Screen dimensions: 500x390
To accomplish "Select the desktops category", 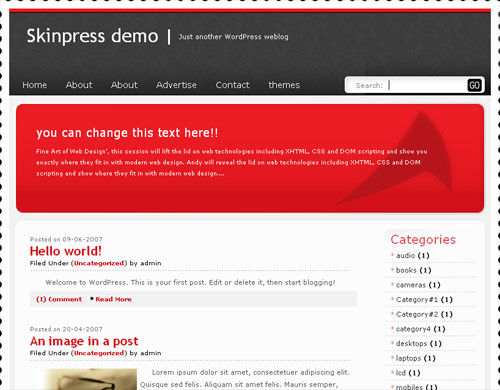I will click(x=411, y=344).
